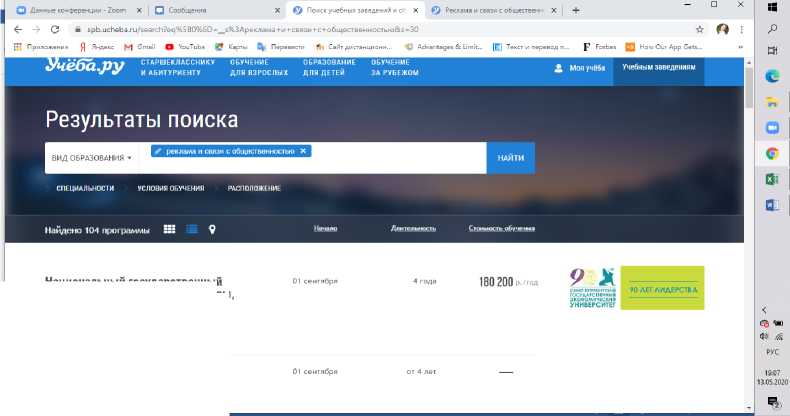790x416 pixels.
Task: Reload the current browser page
Action: [x=55, y=30]
